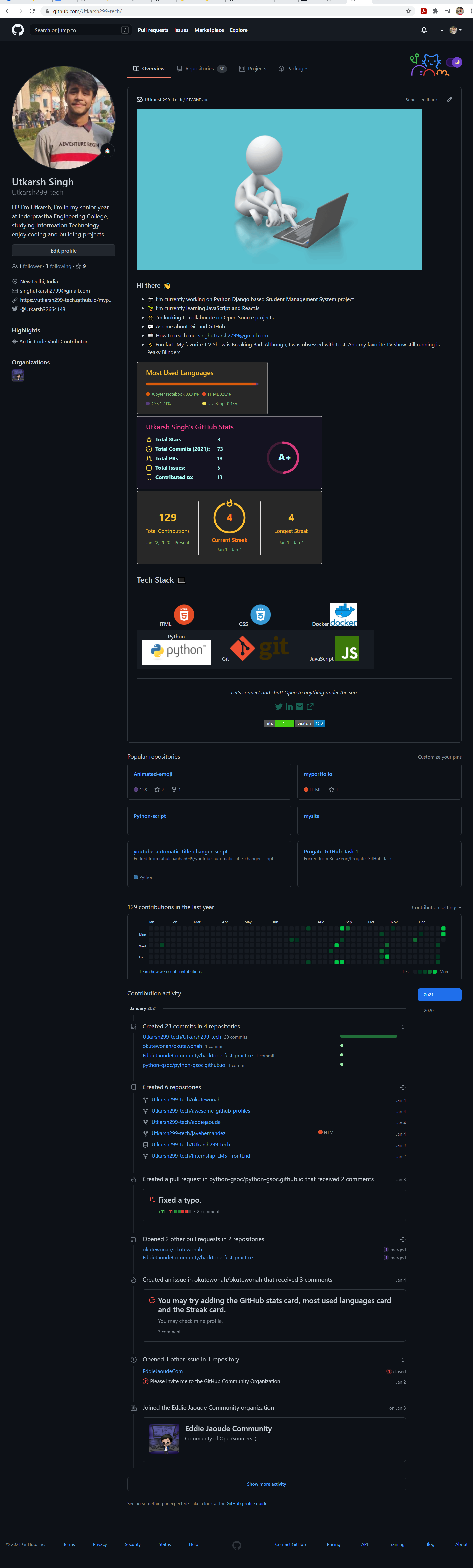Open the Docker logo in Tech Stack
This screenshot has height=1568, width=473.
344,615
